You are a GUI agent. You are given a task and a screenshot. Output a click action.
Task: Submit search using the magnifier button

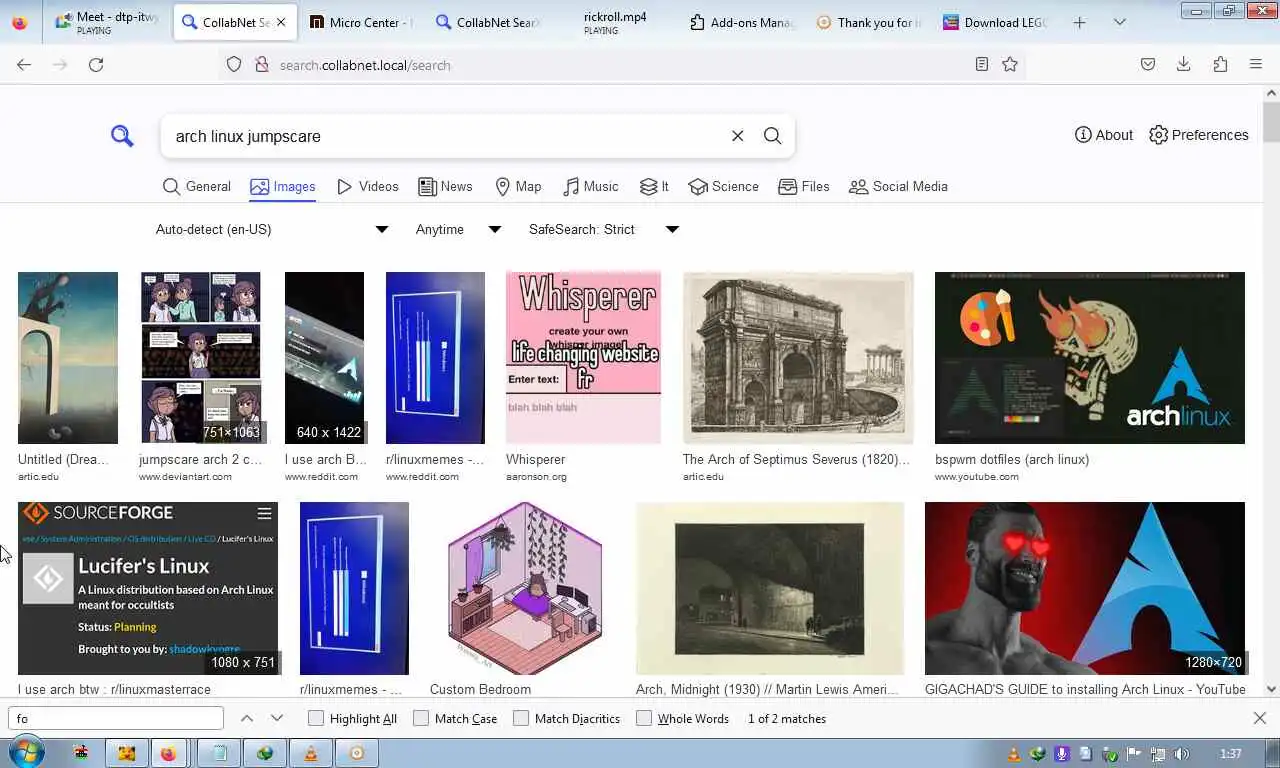coord(772,136)
